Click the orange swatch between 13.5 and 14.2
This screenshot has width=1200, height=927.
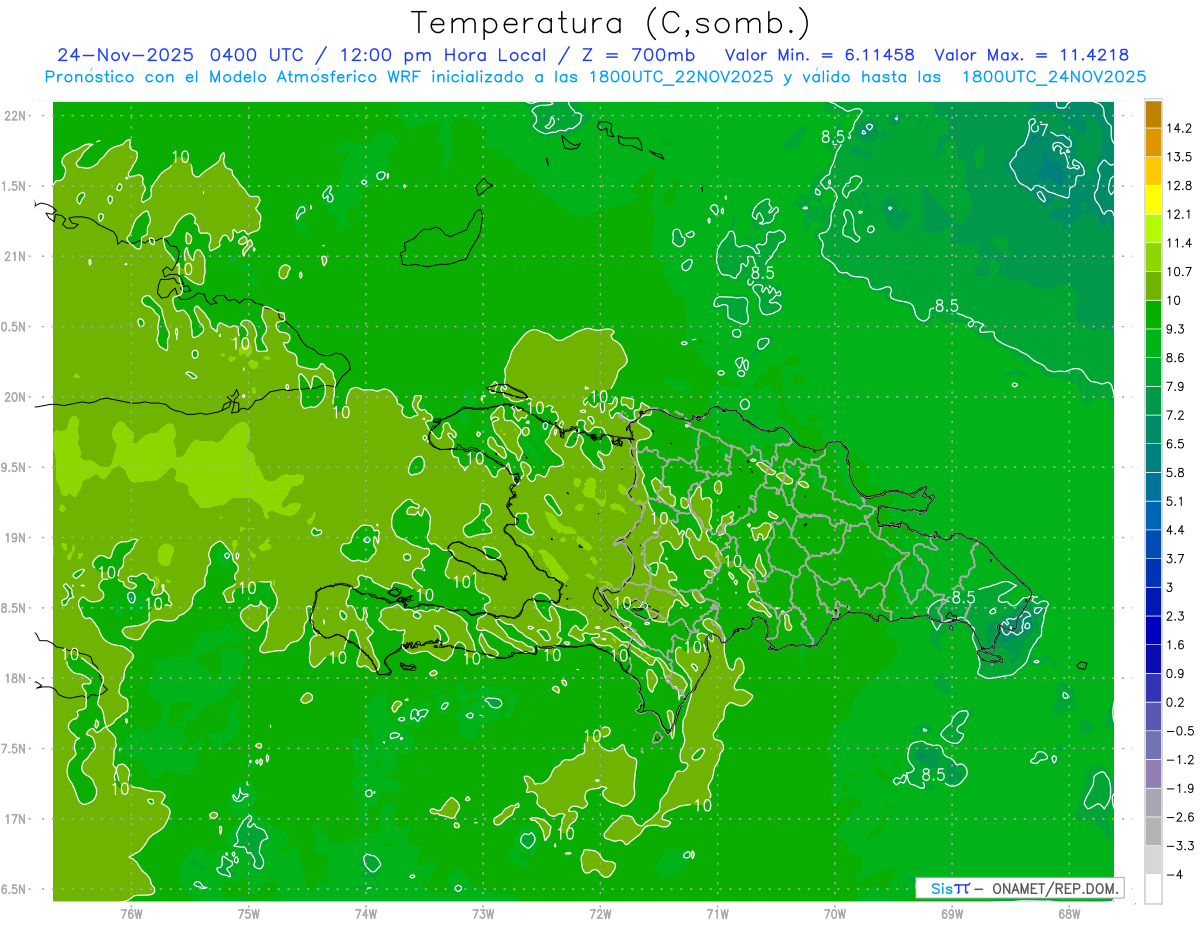click(1153, 142)
